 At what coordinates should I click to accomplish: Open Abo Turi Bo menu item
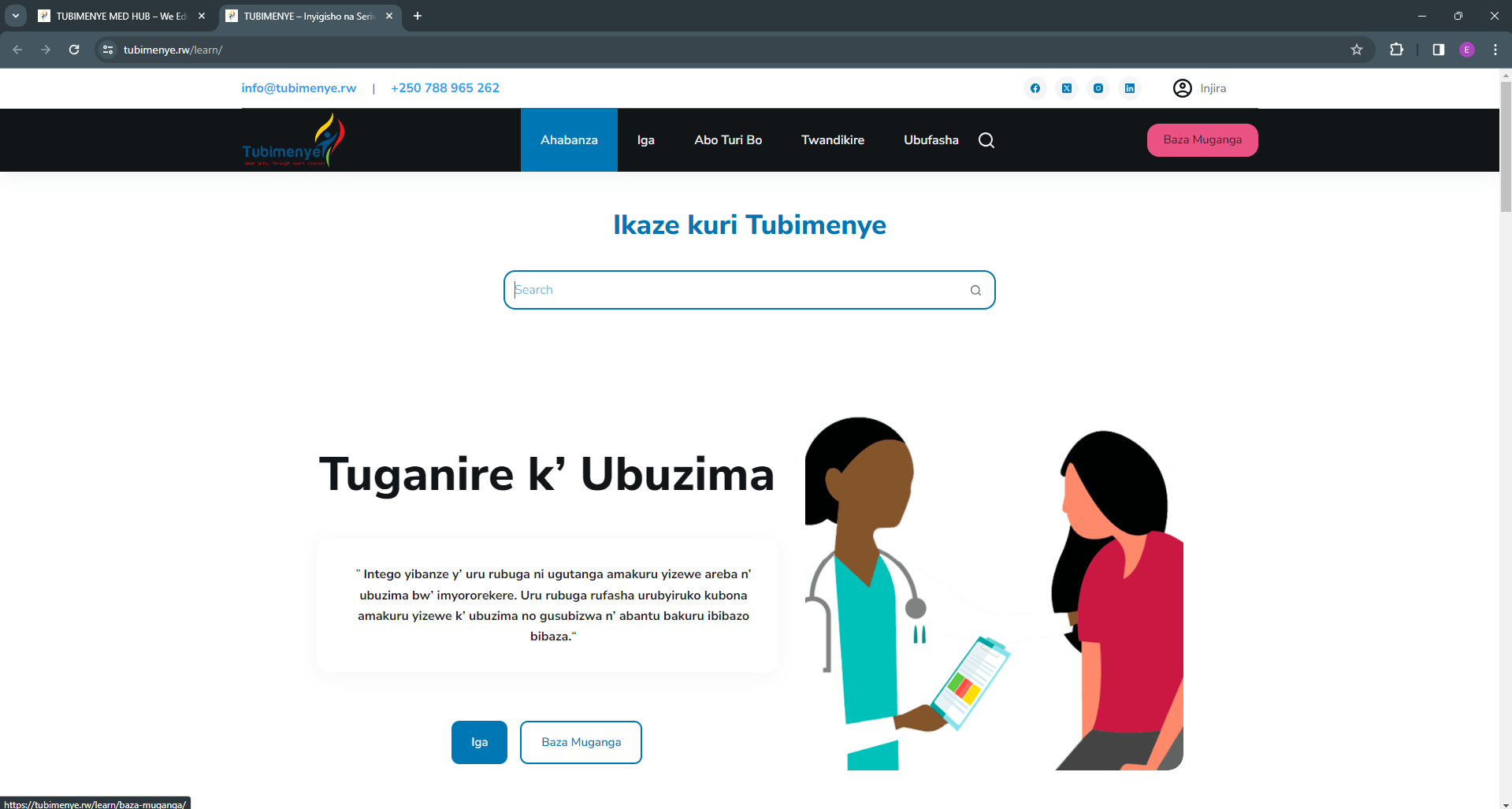point(728,140)
